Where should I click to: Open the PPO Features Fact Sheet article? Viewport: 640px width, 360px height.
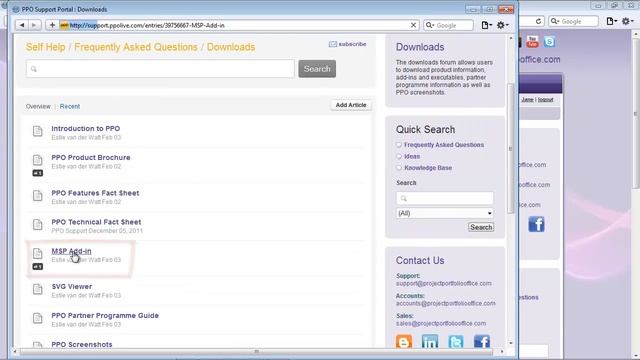click(x=95, y=193)
